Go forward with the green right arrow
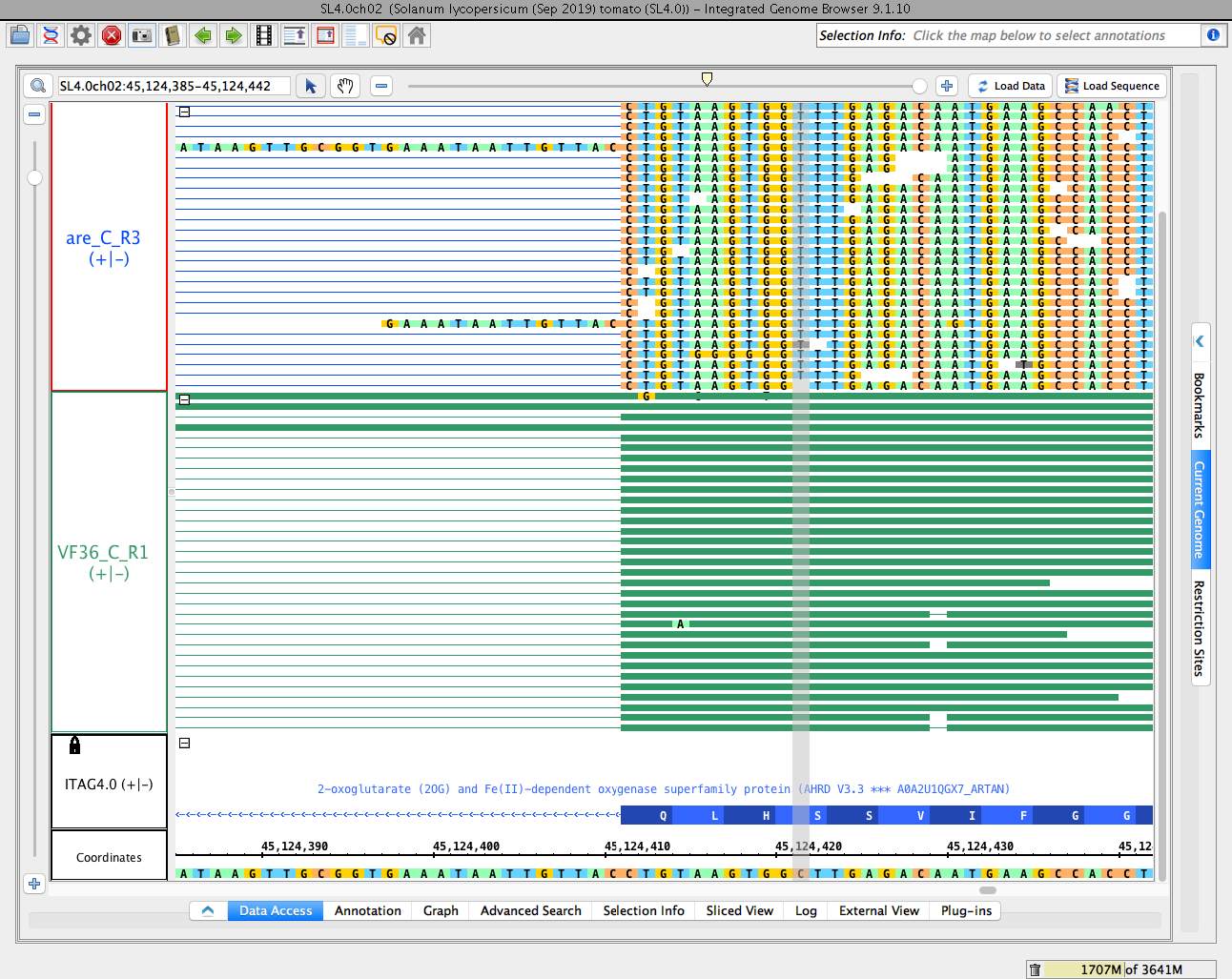This screenshot has width=1232, height=979. coord(234,36)
